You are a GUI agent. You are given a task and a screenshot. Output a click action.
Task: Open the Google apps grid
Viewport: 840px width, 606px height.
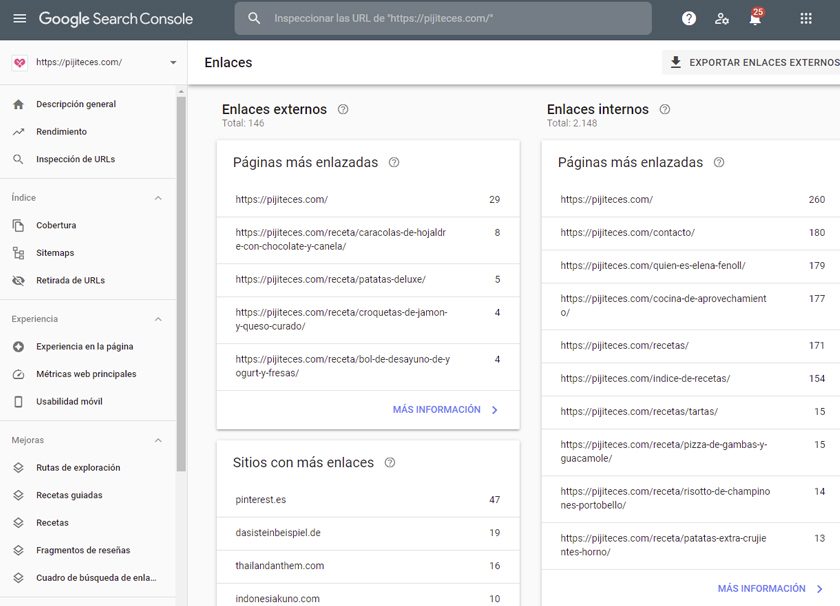[806, 19]
